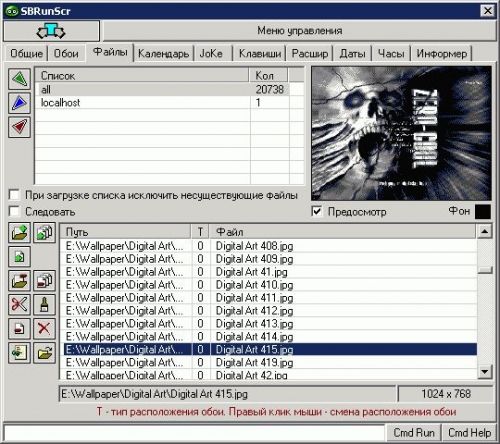Screen dimensions: 500x444
Task: Click the add folder with green arrow icon
Action: pyautogui.click(x=19, y=233)
